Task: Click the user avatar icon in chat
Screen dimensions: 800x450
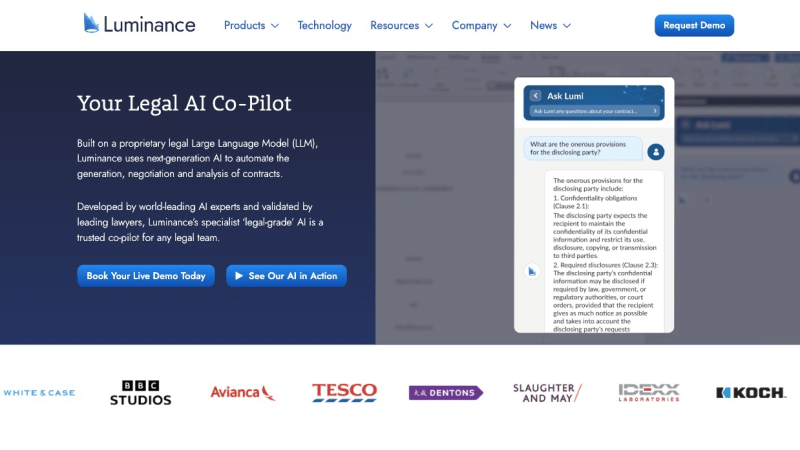Action: (x=655, y=152)
